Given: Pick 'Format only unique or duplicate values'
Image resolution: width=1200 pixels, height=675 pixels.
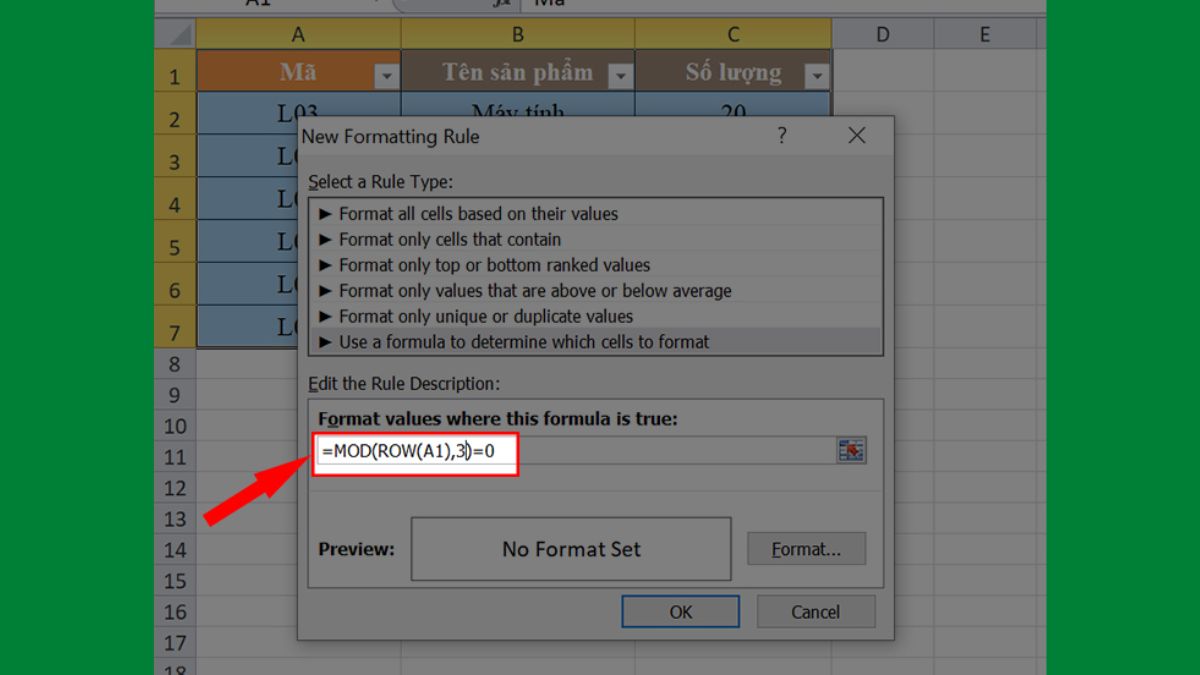Looking at the screenshot, I should tap(486, 316).
